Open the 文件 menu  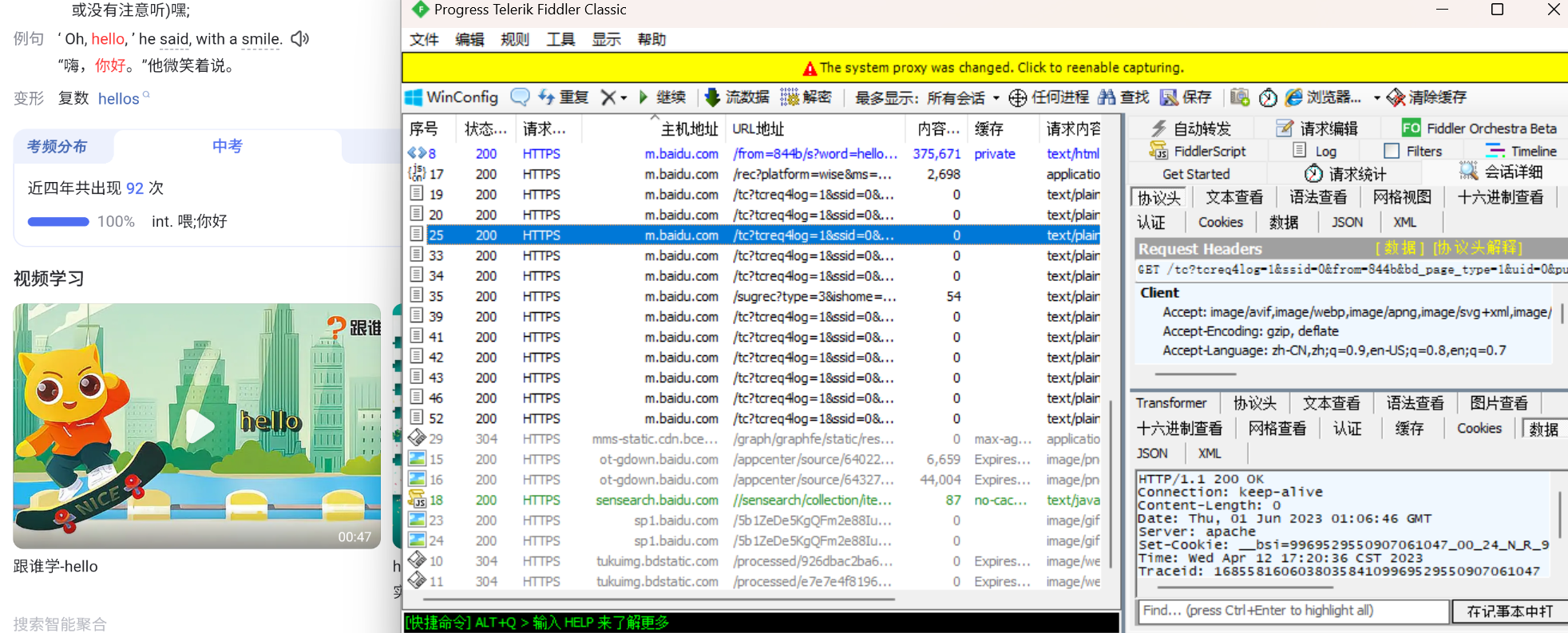point(424,40)
